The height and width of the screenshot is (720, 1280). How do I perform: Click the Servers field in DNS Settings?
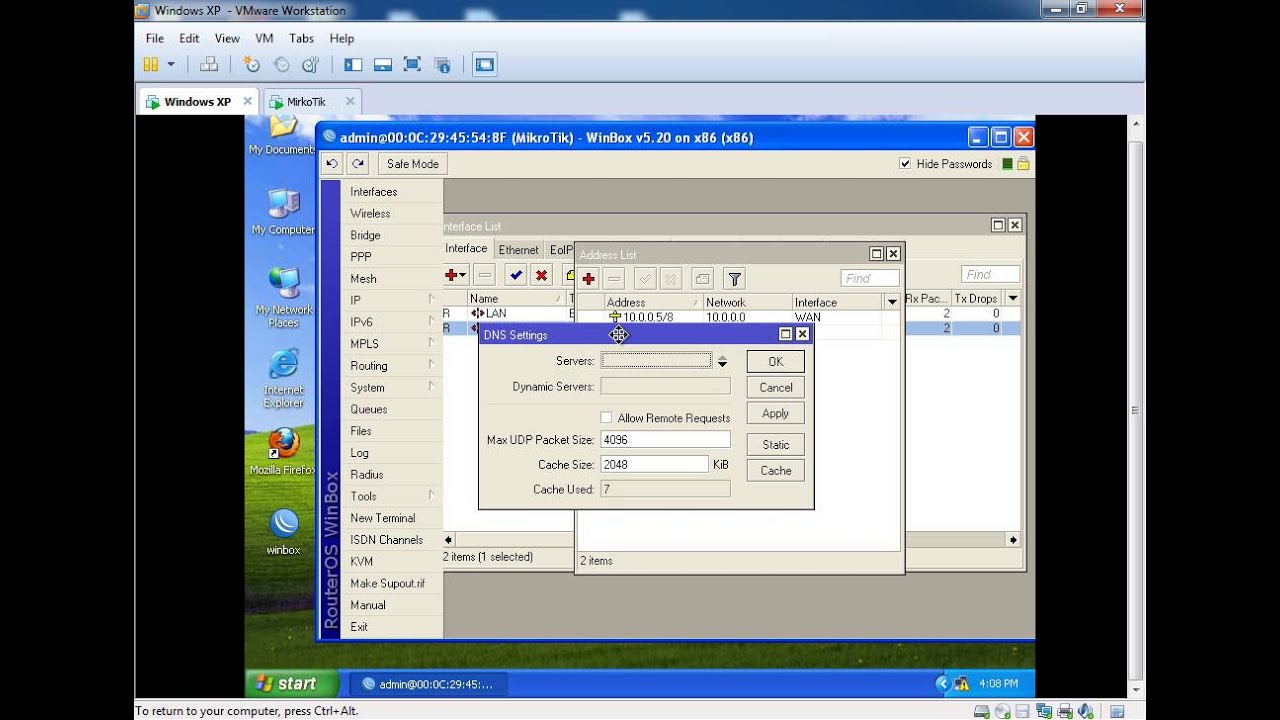(656, 360)
